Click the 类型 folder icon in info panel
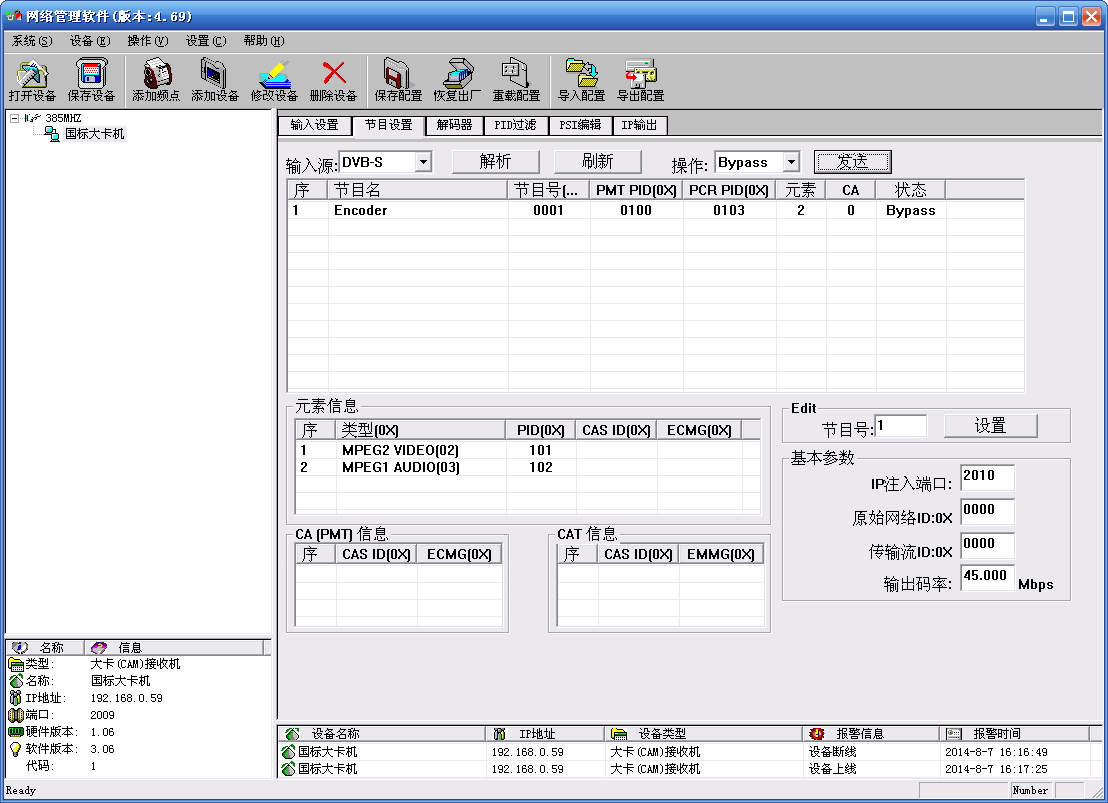Viewport: 1108px width, 803px height. point(16,664)
